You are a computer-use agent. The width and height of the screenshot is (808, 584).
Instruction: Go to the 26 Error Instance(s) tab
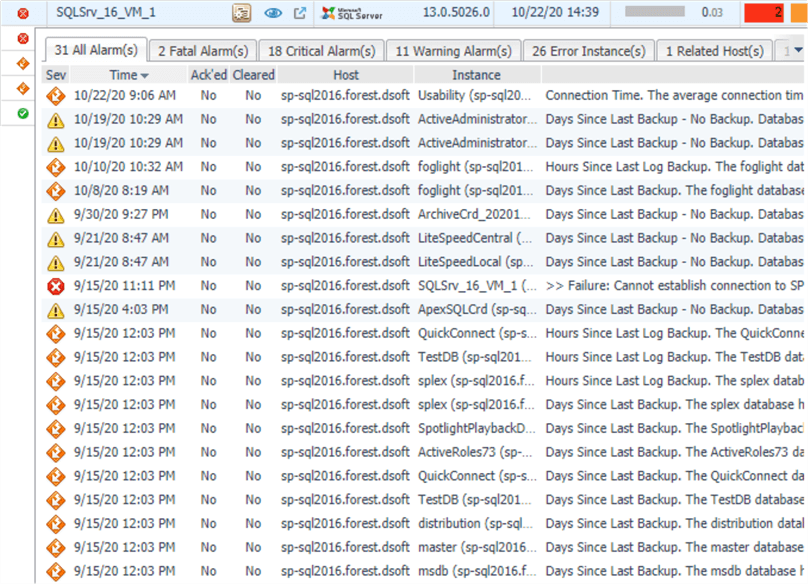pyautogui.click(x=588, y=51)
